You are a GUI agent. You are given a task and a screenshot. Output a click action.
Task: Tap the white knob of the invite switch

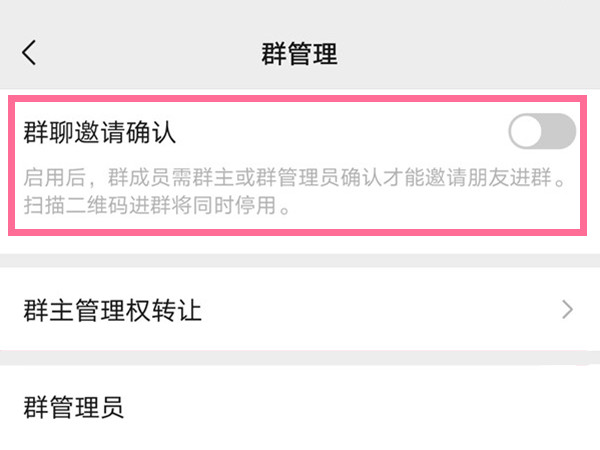526,131
